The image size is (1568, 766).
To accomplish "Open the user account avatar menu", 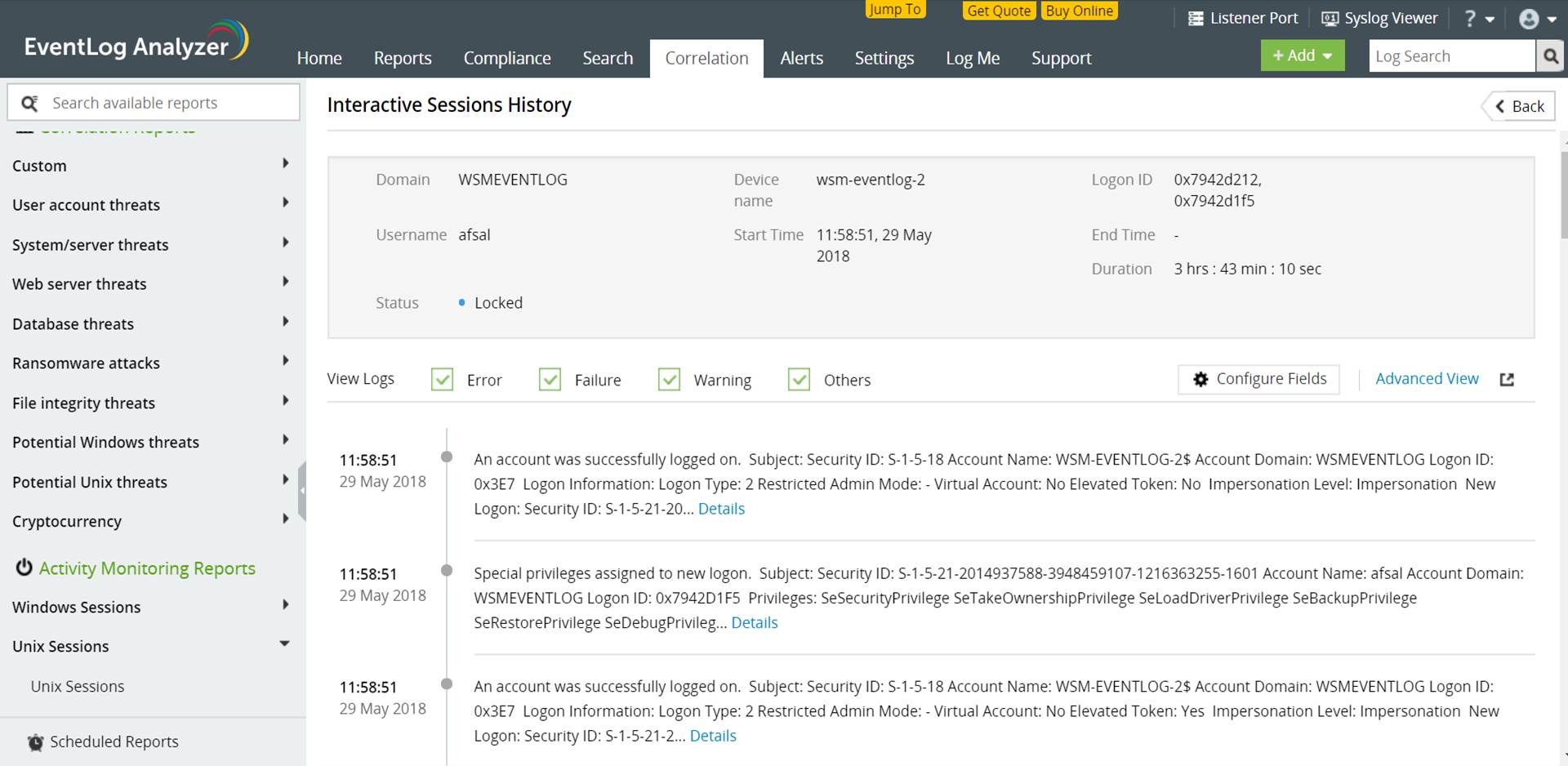I will (1529, 19).
